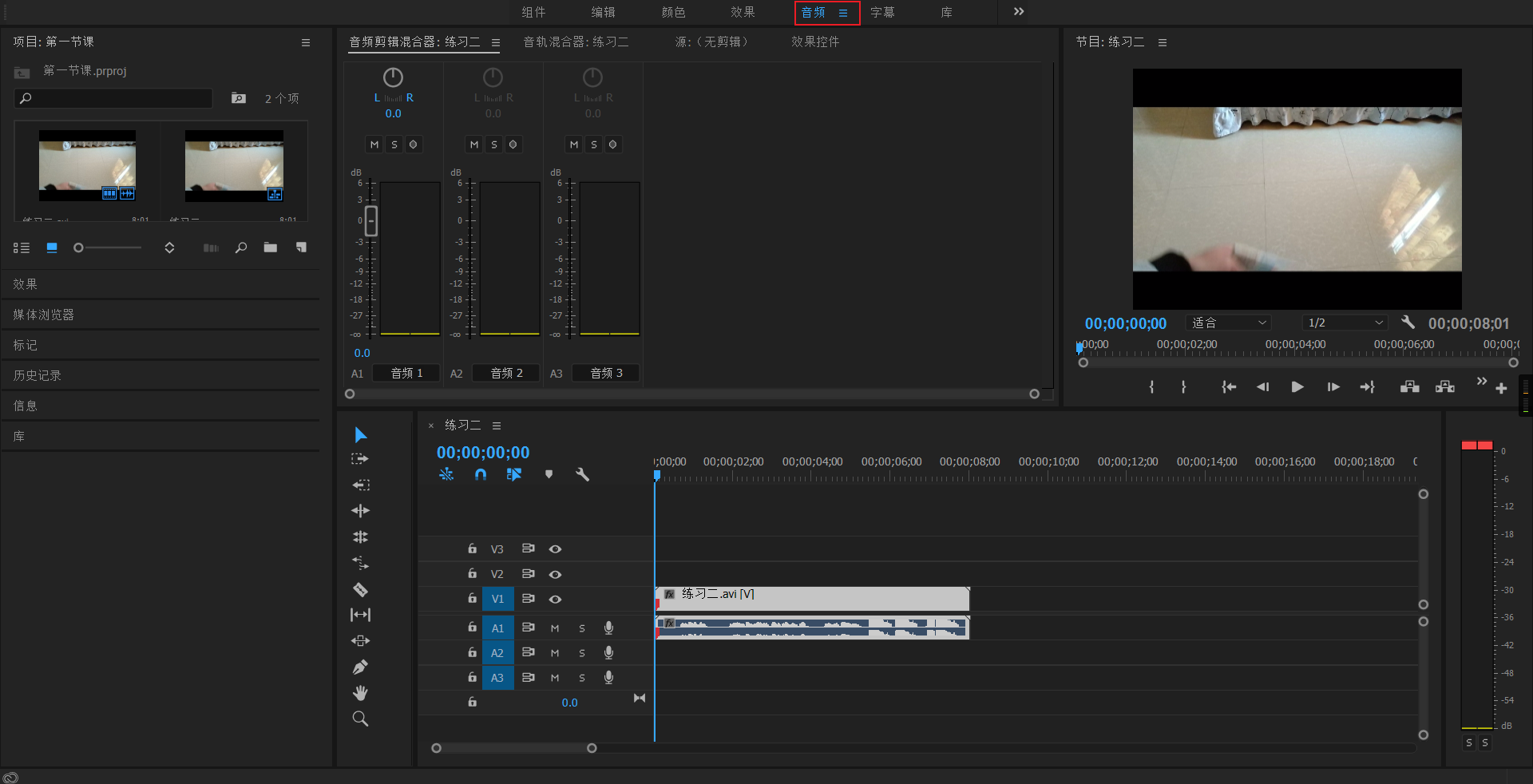Image resolution: width=1533 pixels, height=784 pixels.
Task: Toggle the snap magnet in timeline
Action: click(x=480, y=474)
